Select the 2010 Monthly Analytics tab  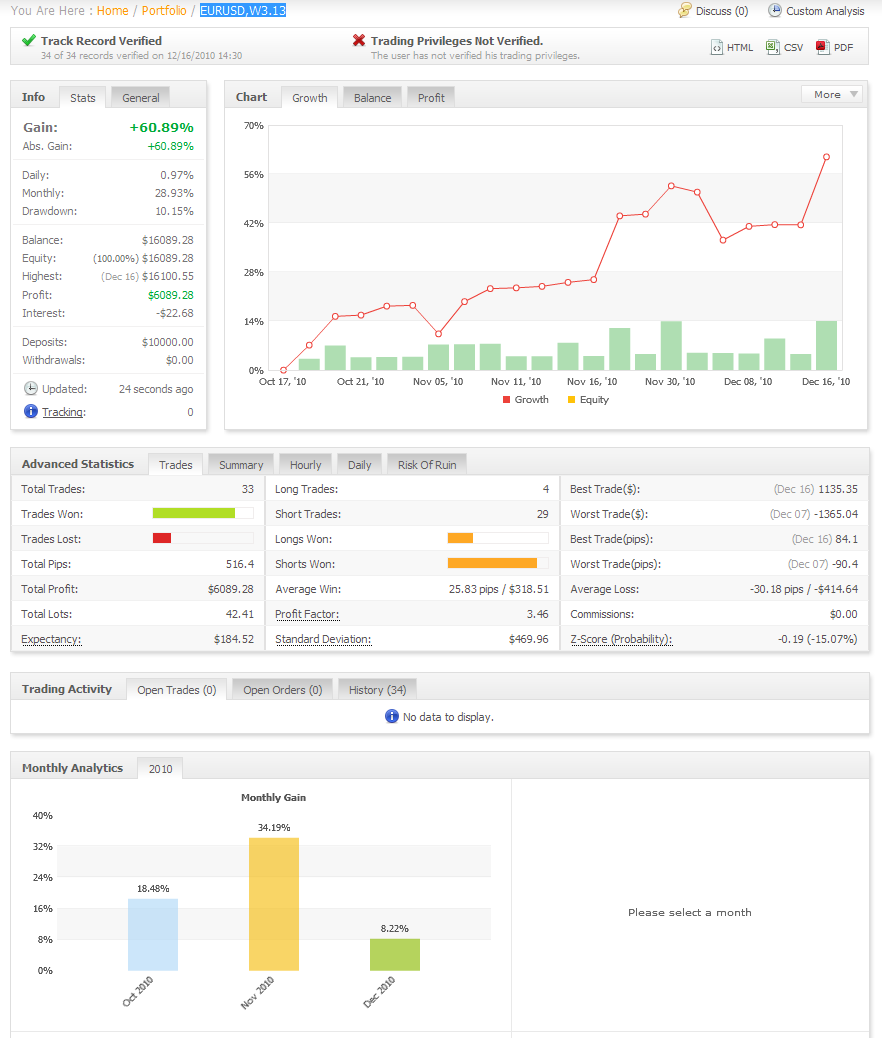pos(160,769)
